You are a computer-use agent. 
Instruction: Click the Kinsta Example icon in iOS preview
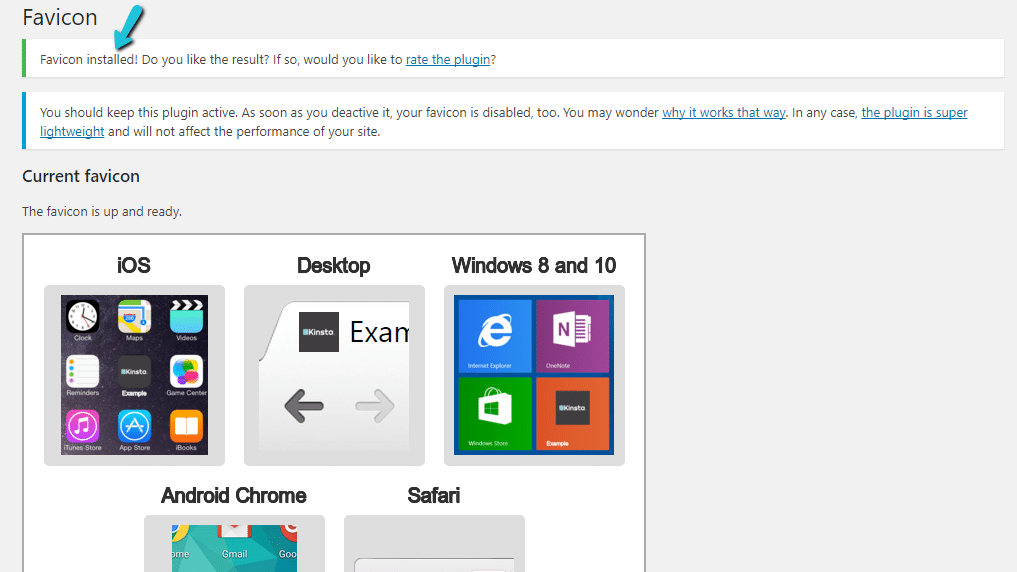click(x=134, y=371)
